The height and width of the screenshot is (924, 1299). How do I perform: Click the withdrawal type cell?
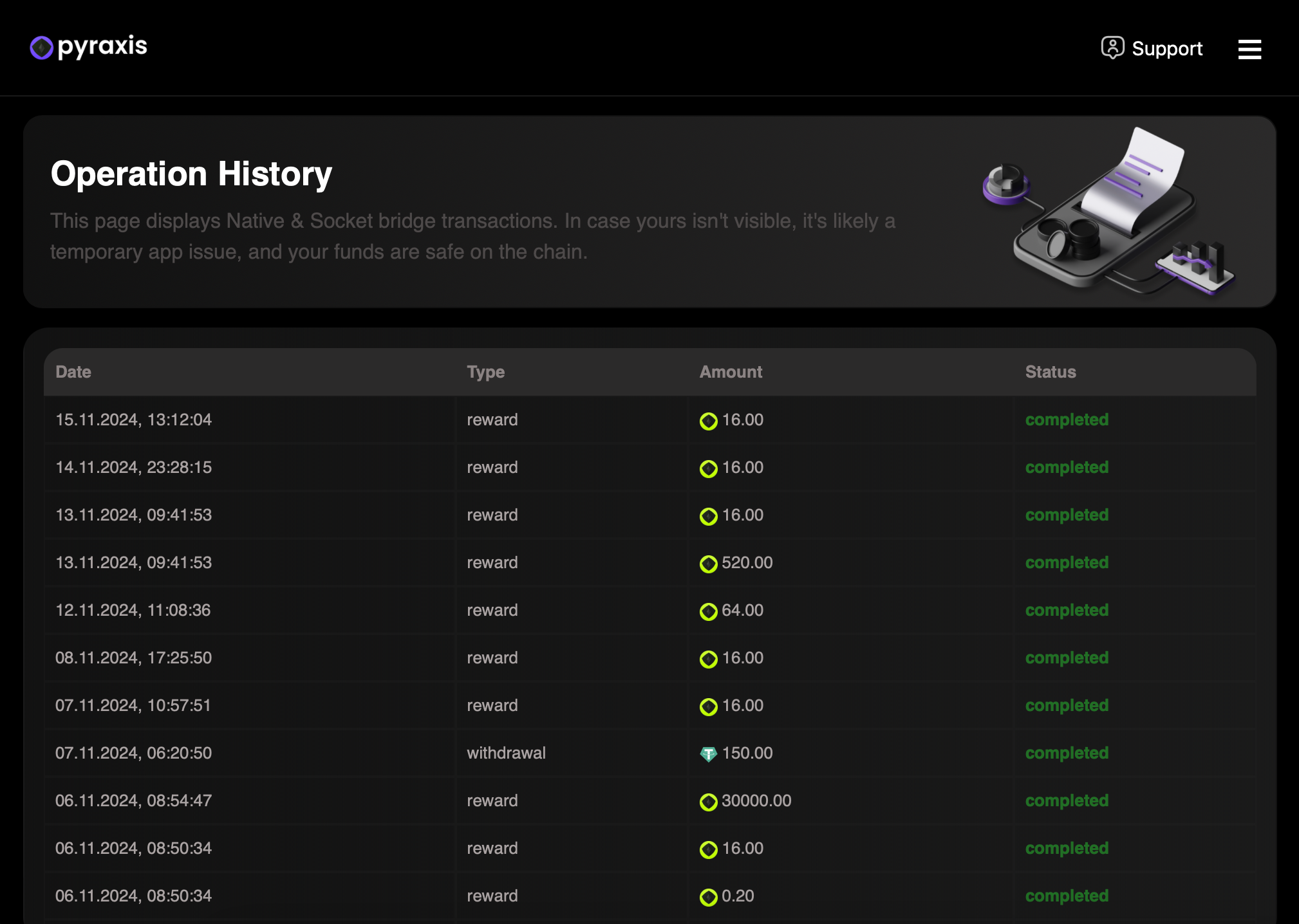(506, 753)
